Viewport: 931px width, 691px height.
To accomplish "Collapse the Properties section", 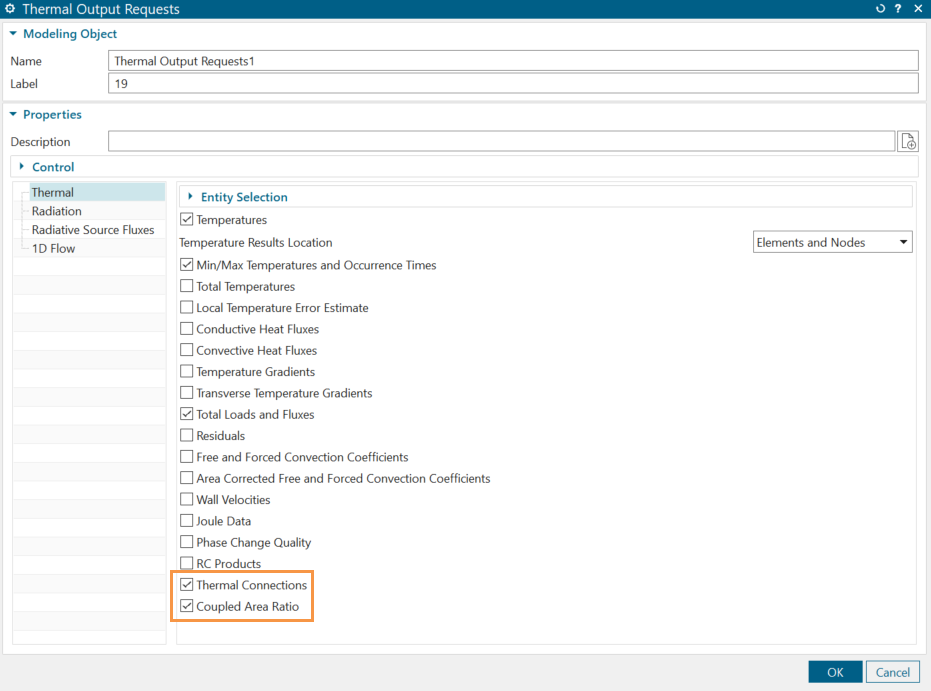I will pos(13,115).
